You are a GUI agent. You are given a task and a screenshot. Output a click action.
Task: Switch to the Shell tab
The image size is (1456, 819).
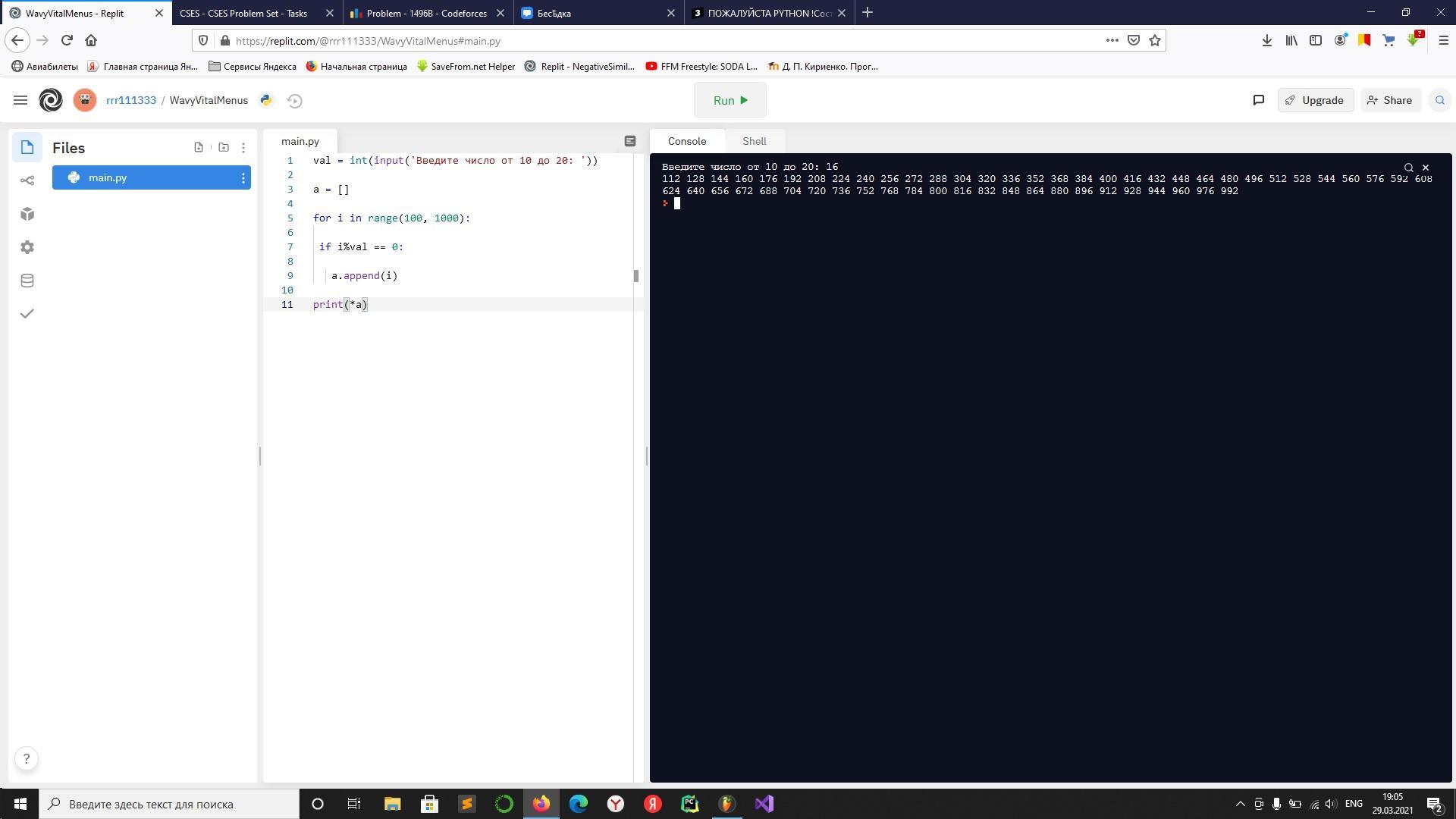coord(754,141)
